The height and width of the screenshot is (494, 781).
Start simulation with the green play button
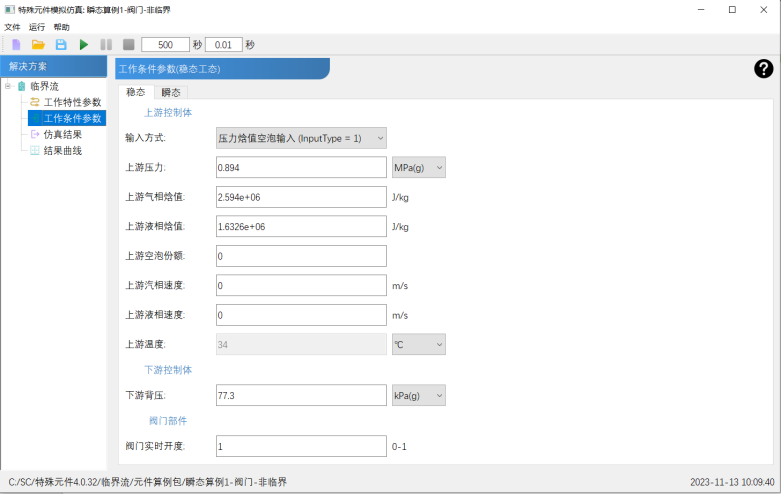point(84,45)
